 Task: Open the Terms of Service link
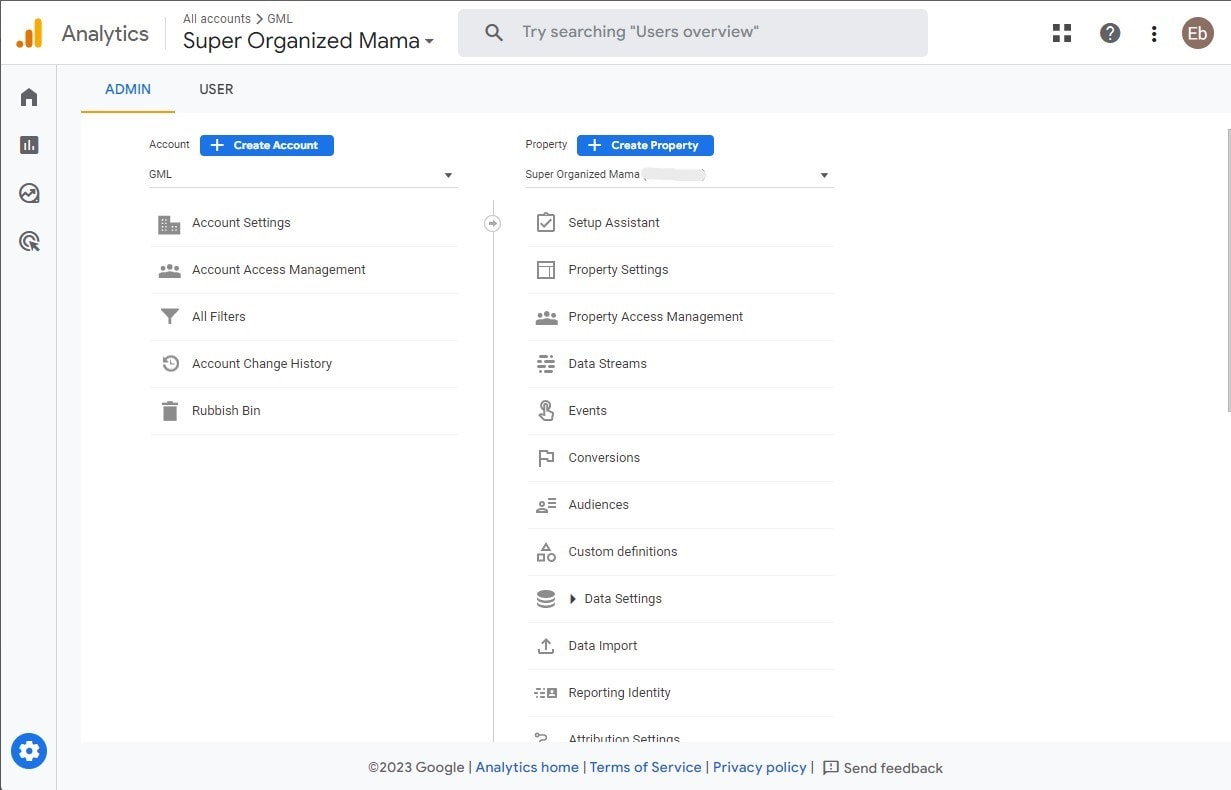646,767
